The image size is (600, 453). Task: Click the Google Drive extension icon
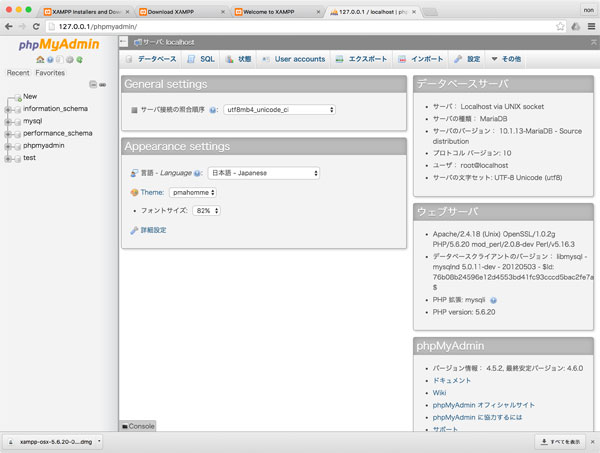[x=576, y=26]
